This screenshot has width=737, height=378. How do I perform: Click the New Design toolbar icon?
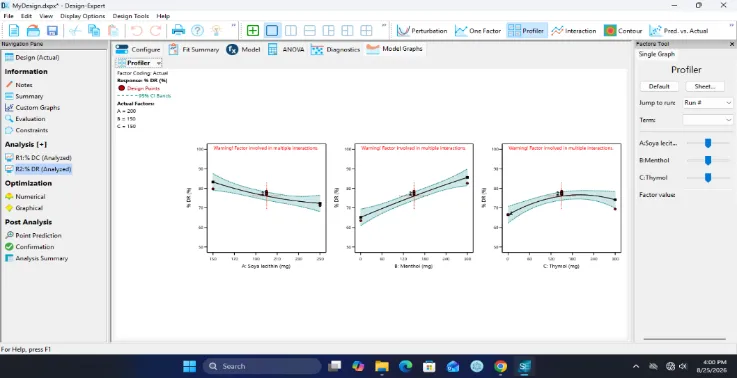coord(14,31)
